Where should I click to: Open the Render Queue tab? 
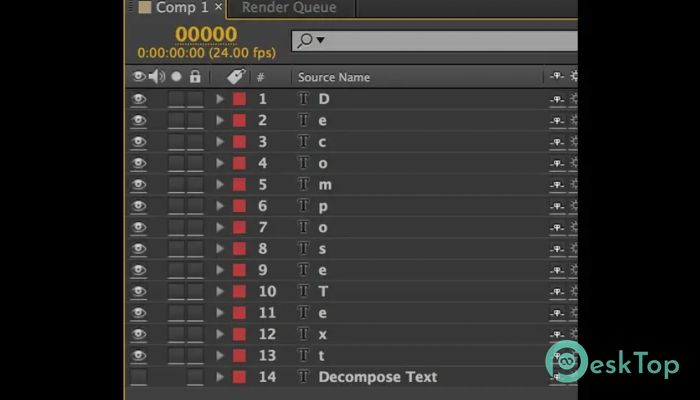(289, 8)
